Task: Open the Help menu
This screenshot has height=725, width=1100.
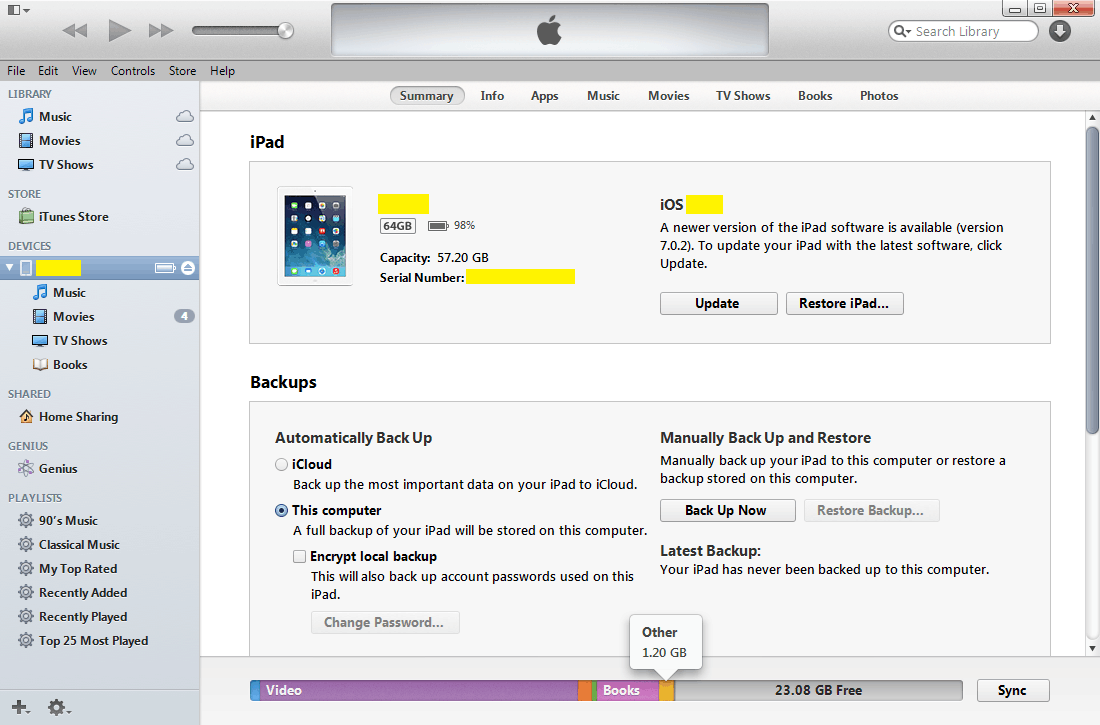Action: point(222,71)
